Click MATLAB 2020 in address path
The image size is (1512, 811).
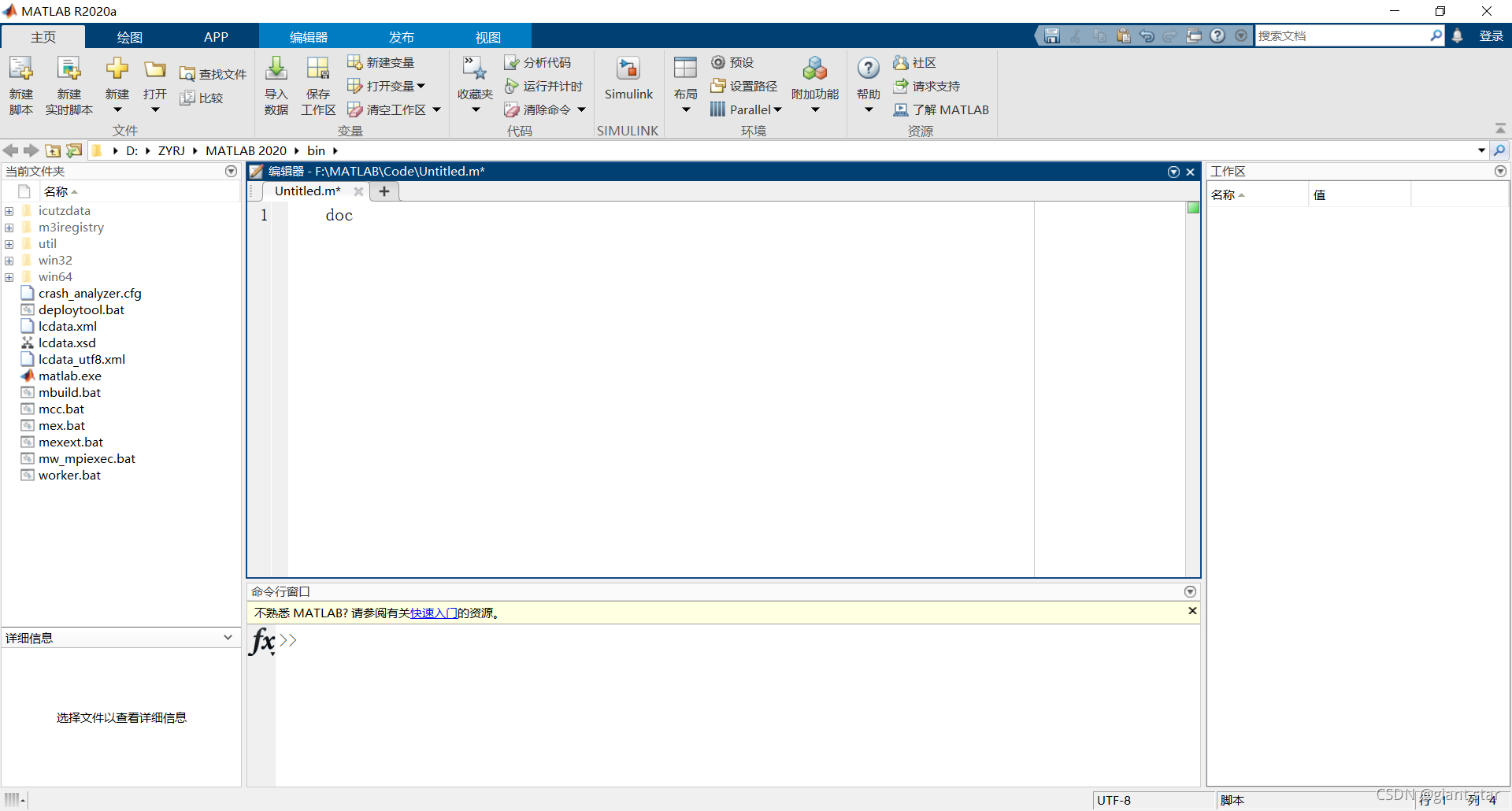pos(246,150)
